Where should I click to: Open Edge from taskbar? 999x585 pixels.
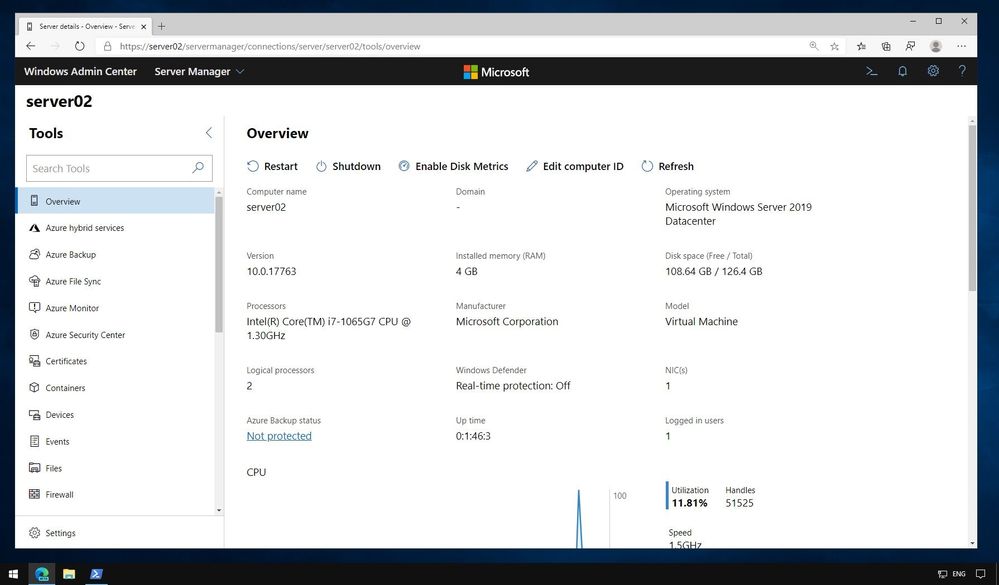tap(42, 574)
